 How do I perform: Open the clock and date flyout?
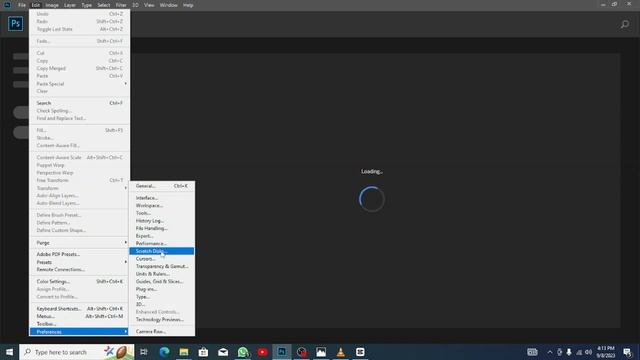[606, 352]
